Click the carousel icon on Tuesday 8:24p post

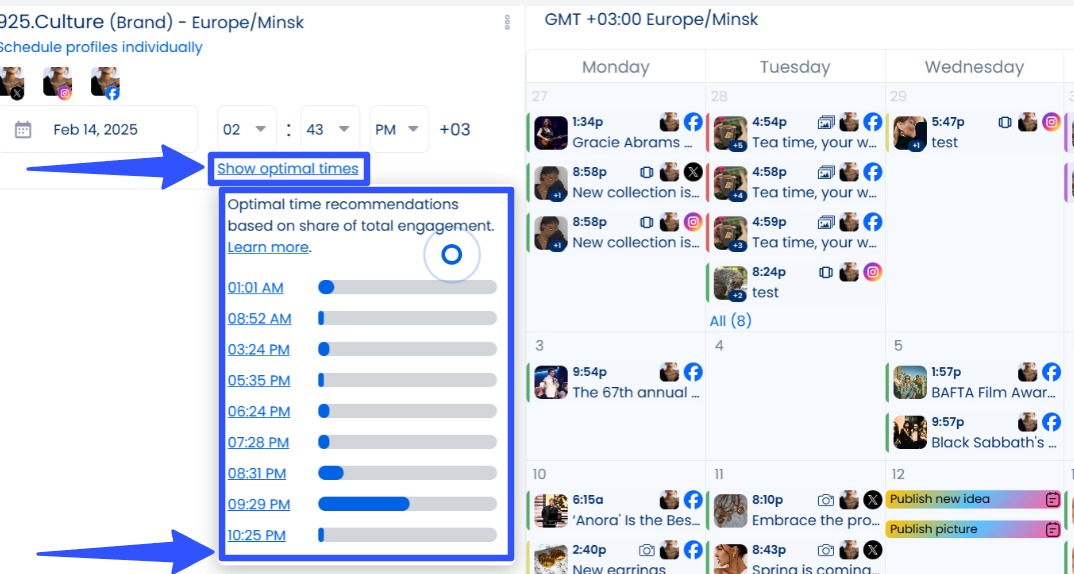tap(826, 272)
